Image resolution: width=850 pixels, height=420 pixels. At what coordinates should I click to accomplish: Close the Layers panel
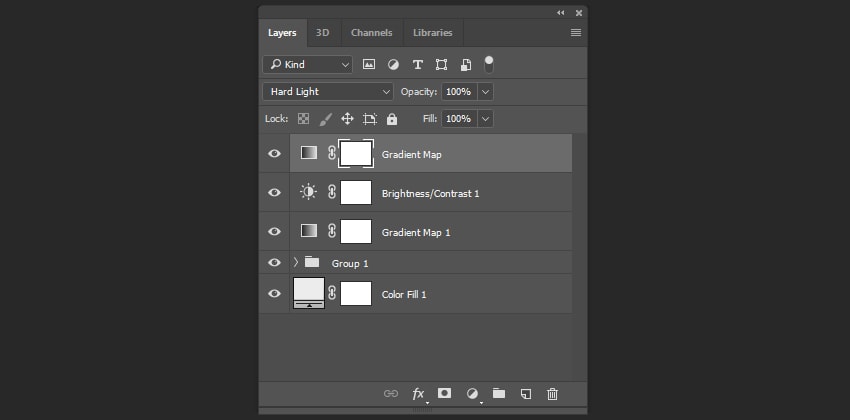tap(579, 13)
